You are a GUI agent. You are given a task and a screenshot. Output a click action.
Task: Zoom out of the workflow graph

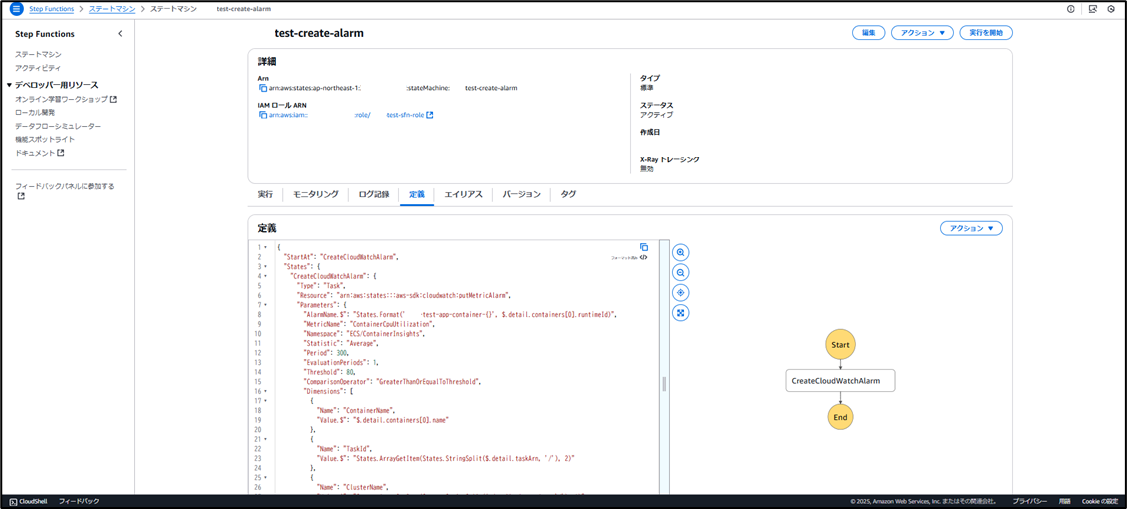pyautogui.click(x=681, y=272)
